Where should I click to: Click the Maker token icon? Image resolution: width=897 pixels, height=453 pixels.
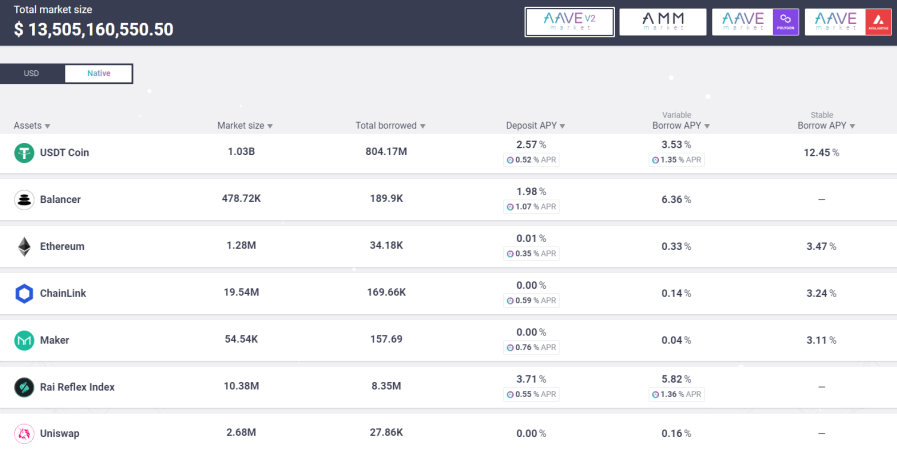point(24,340)
